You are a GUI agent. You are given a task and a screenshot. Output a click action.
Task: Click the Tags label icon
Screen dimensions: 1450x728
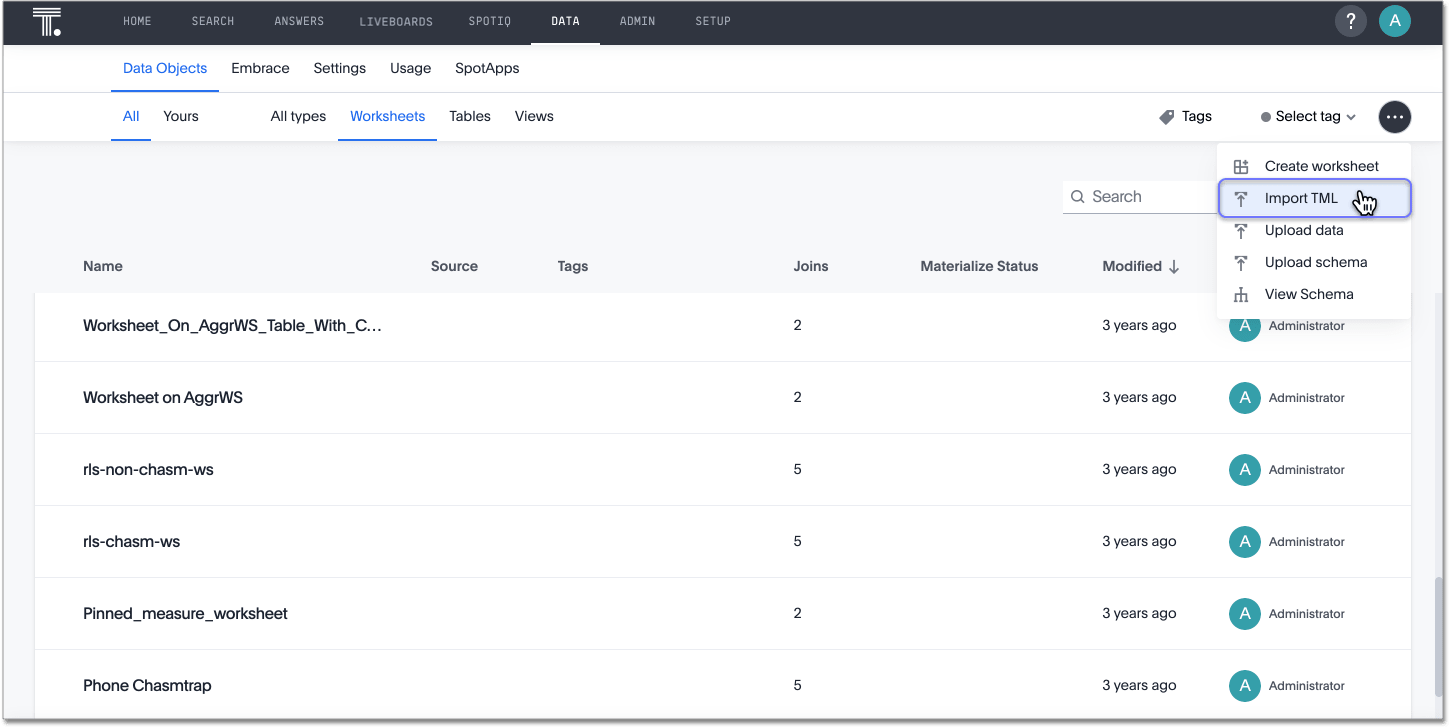(x=1166, y=117)
